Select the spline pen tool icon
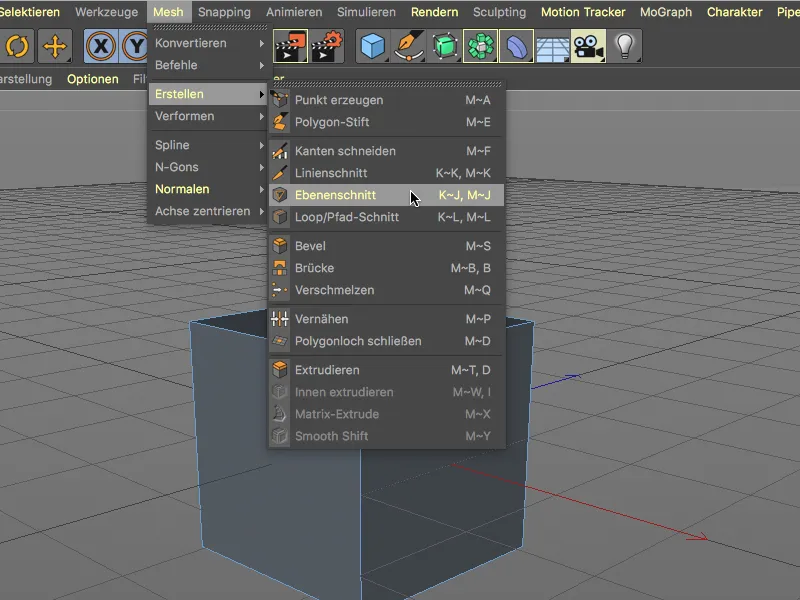The width and height of the screenshot is (800, 600). [x=409, y=46]
